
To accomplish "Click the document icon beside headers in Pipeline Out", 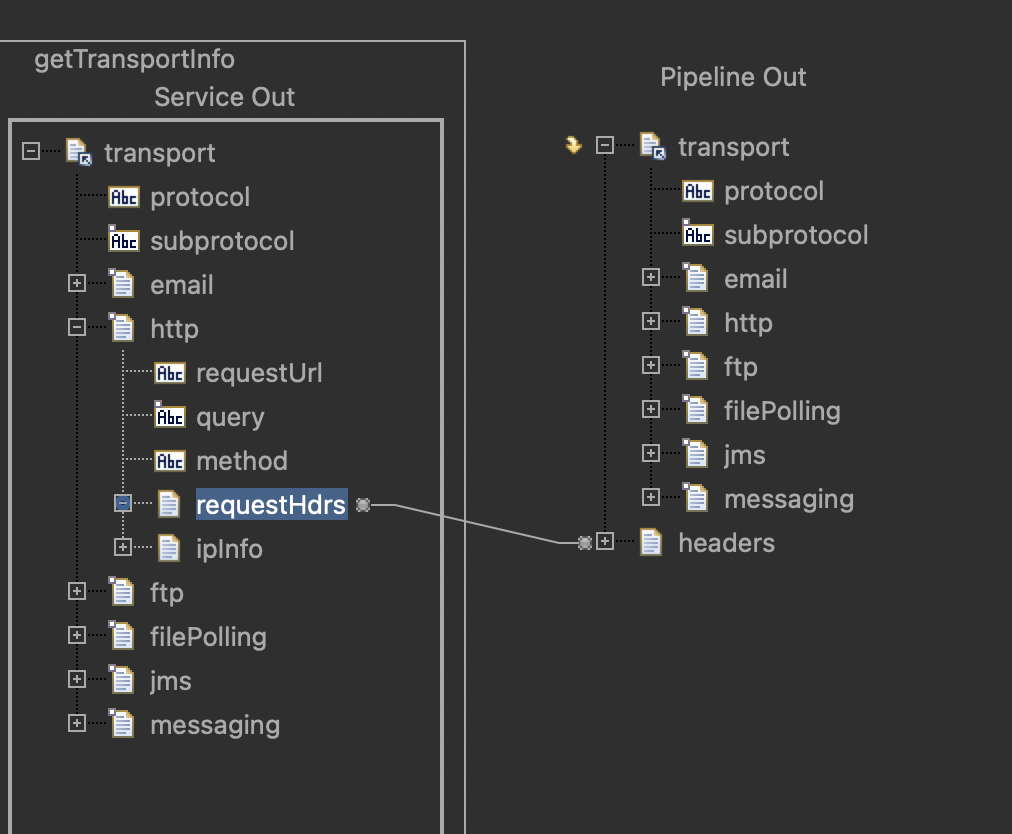I will (x=651, y=543).
